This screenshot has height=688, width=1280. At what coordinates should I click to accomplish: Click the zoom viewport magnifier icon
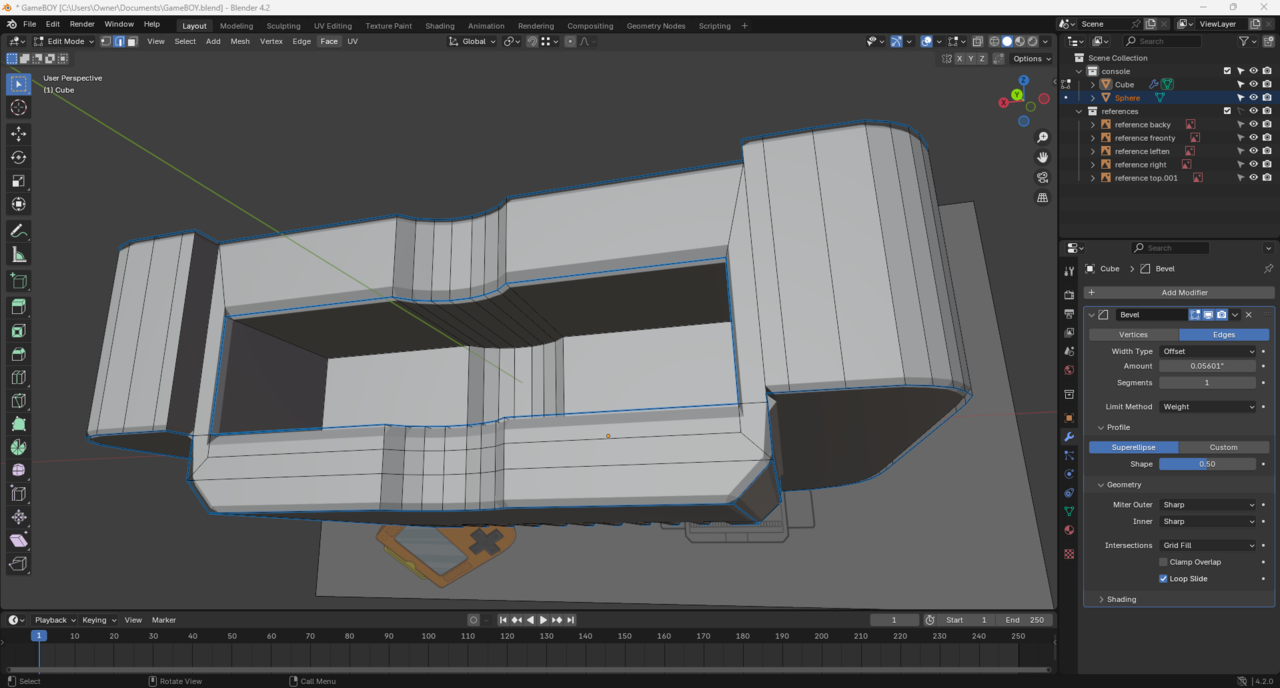pyautogui.click(x=1042, y=137)
